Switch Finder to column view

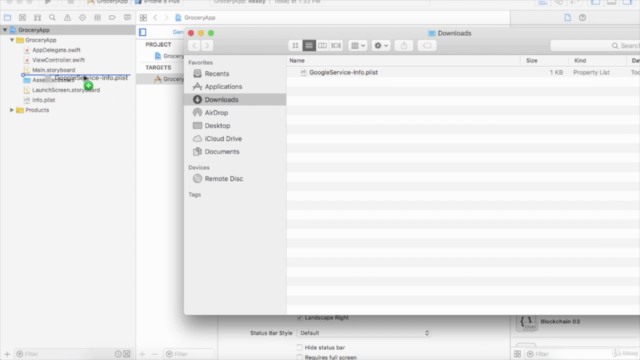[322, 45]
